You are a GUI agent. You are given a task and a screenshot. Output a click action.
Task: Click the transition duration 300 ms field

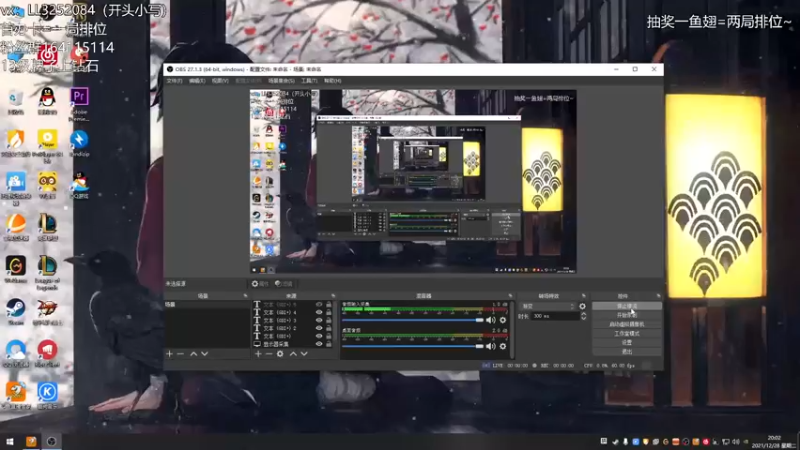[x=555, y=316]
